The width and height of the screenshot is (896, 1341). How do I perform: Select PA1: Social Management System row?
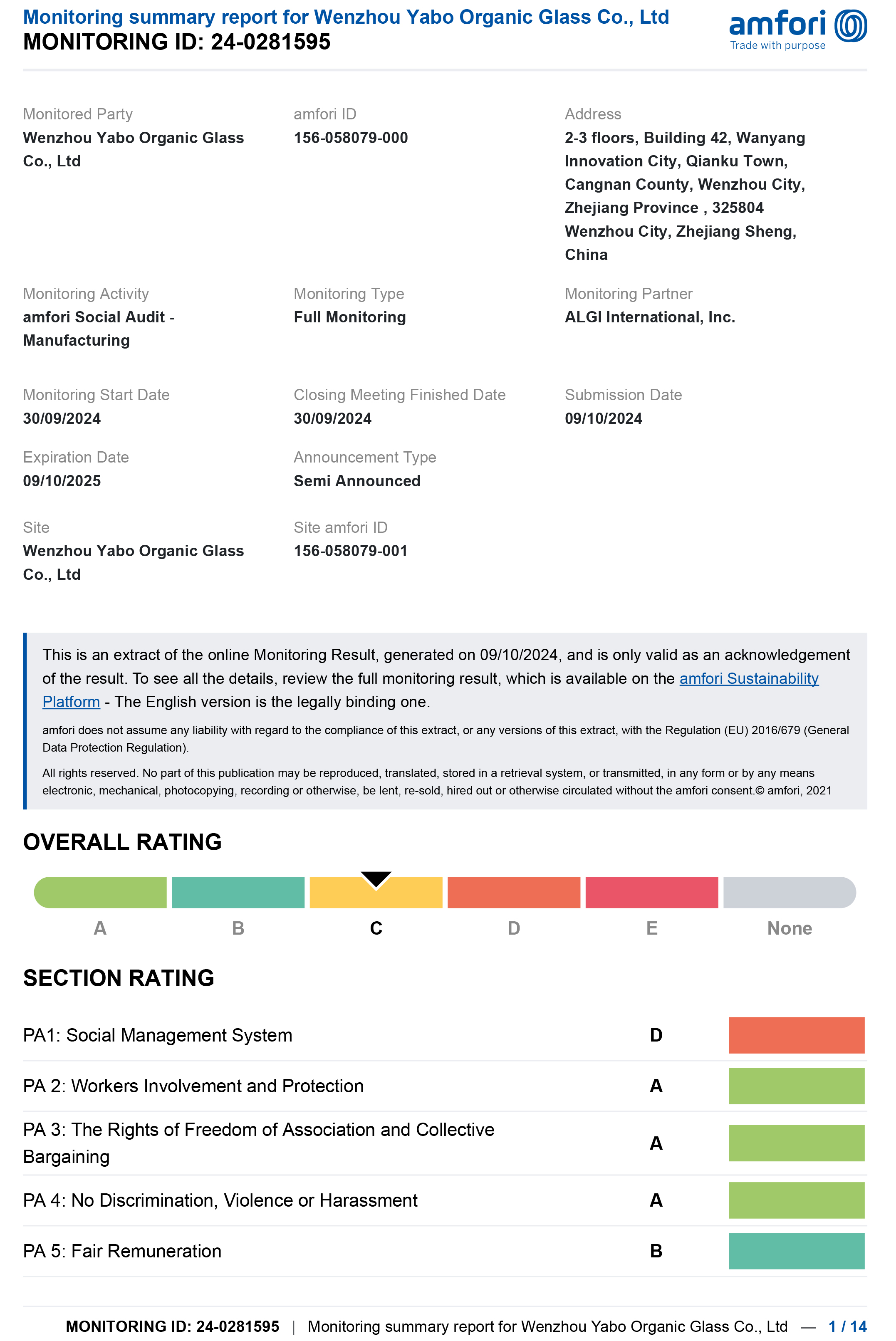coord(158,1035)
